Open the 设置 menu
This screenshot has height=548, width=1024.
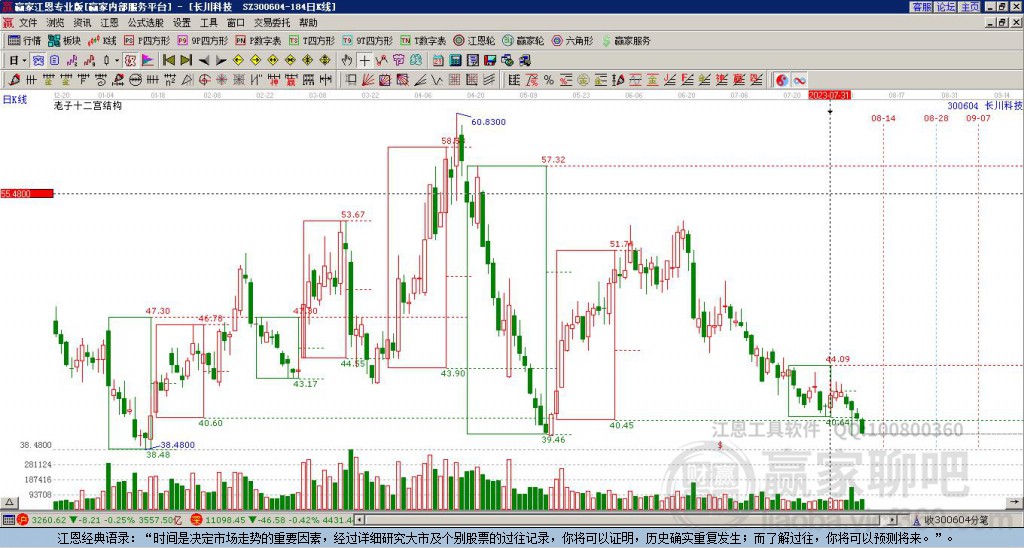pos(182,23)
